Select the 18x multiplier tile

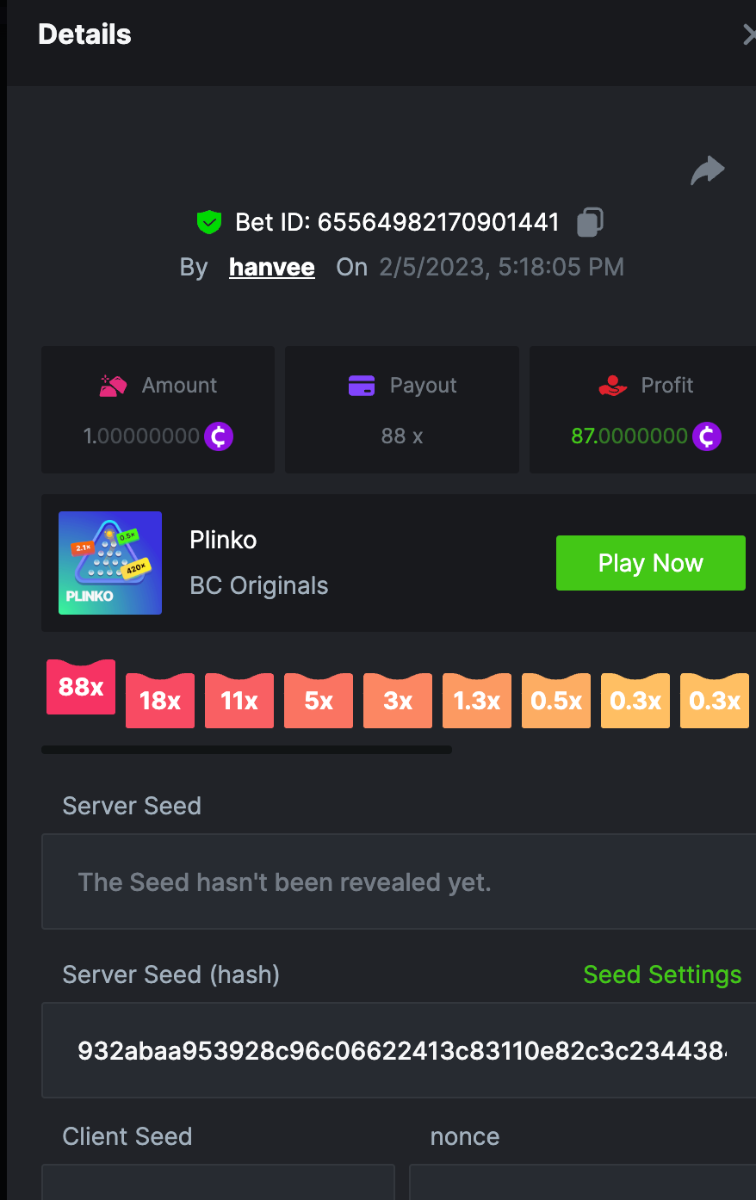[x=160, y=700]
